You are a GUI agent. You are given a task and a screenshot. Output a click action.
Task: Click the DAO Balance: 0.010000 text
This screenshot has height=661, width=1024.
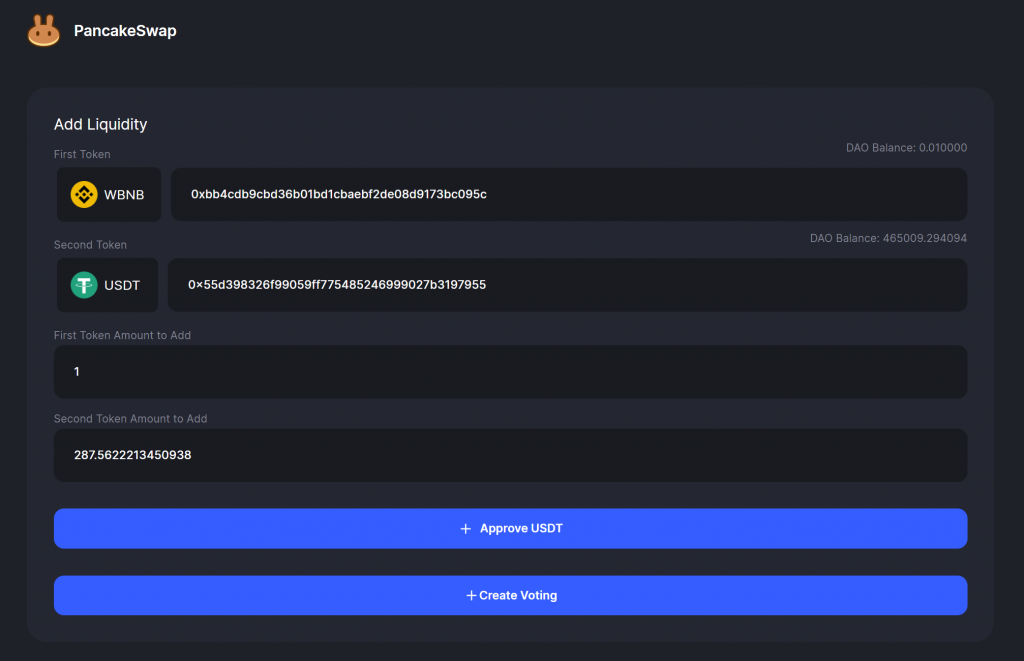pyautogui.click(x=906, y=148)
